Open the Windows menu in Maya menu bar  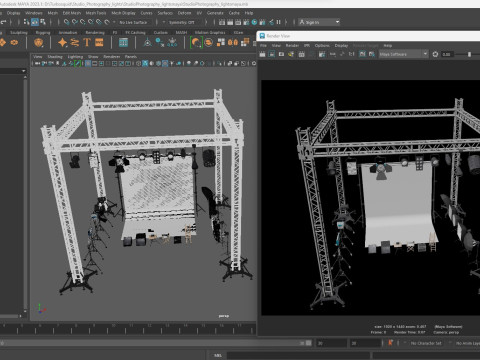34,13
